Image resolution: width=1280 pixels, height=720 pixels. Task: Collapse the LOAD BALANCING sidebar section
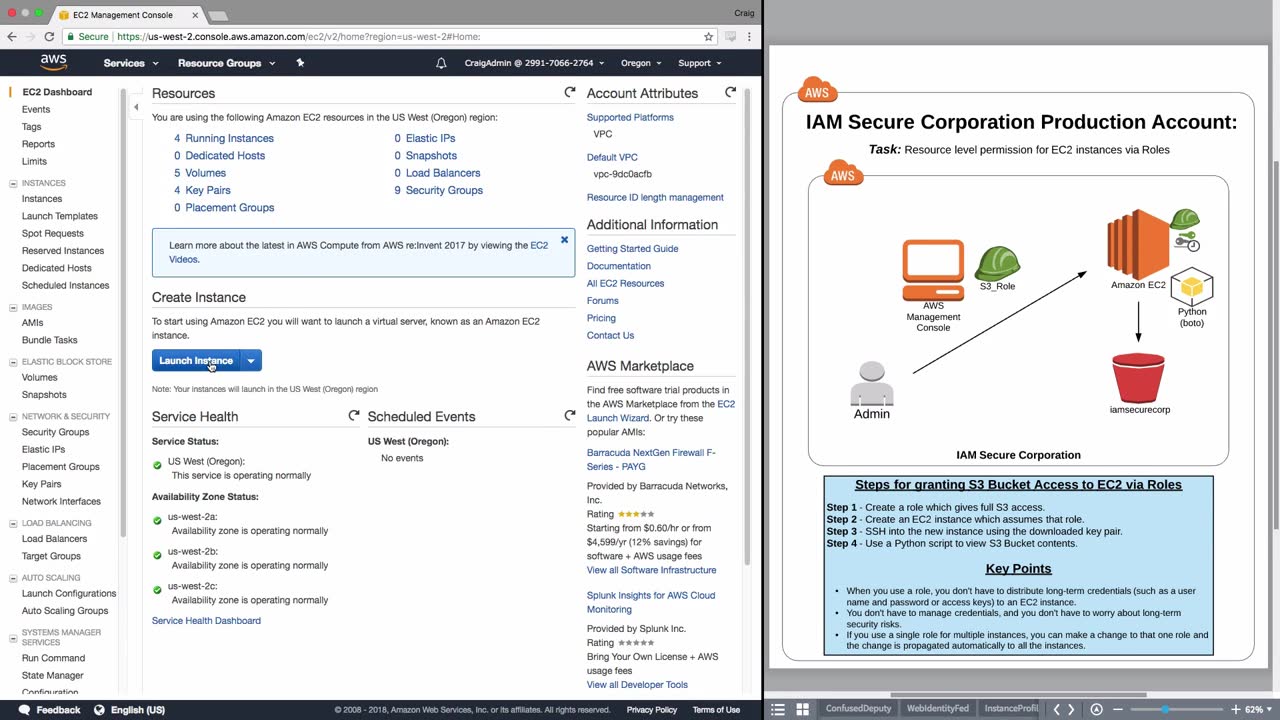(13, 523)
